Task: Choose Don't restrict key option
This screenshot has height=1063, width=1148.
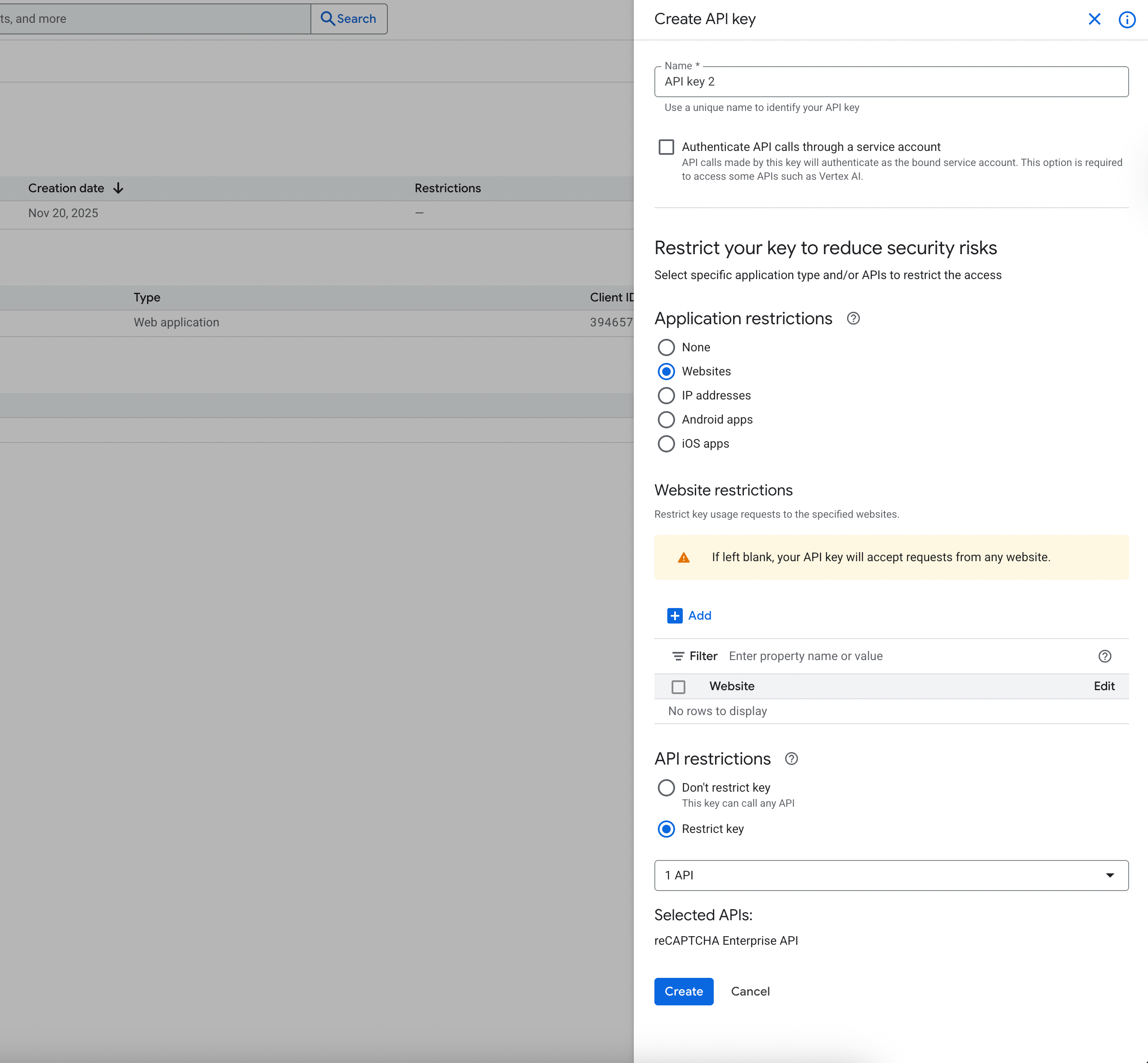Action: pyautogui.click(x=666, y=787)
